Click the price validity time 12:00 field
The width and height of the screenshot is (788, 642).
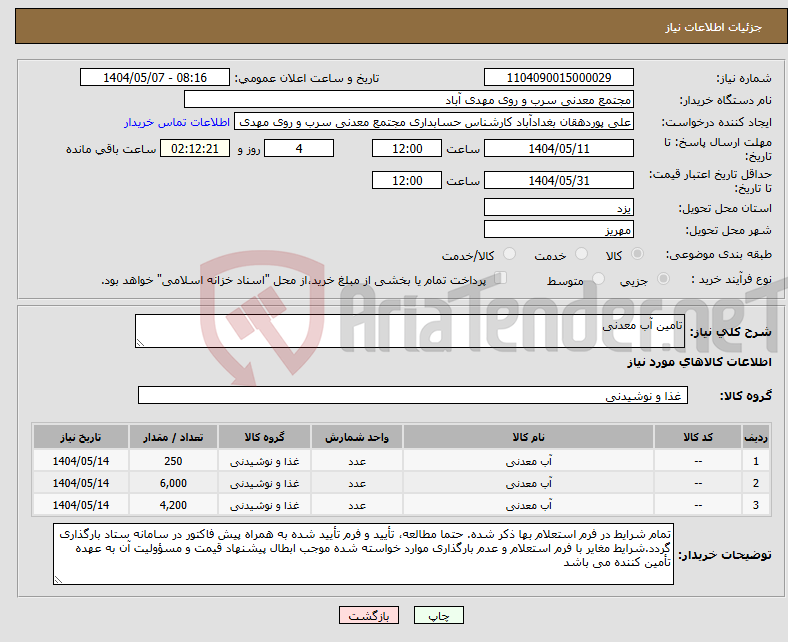click(x=407, y=180)
